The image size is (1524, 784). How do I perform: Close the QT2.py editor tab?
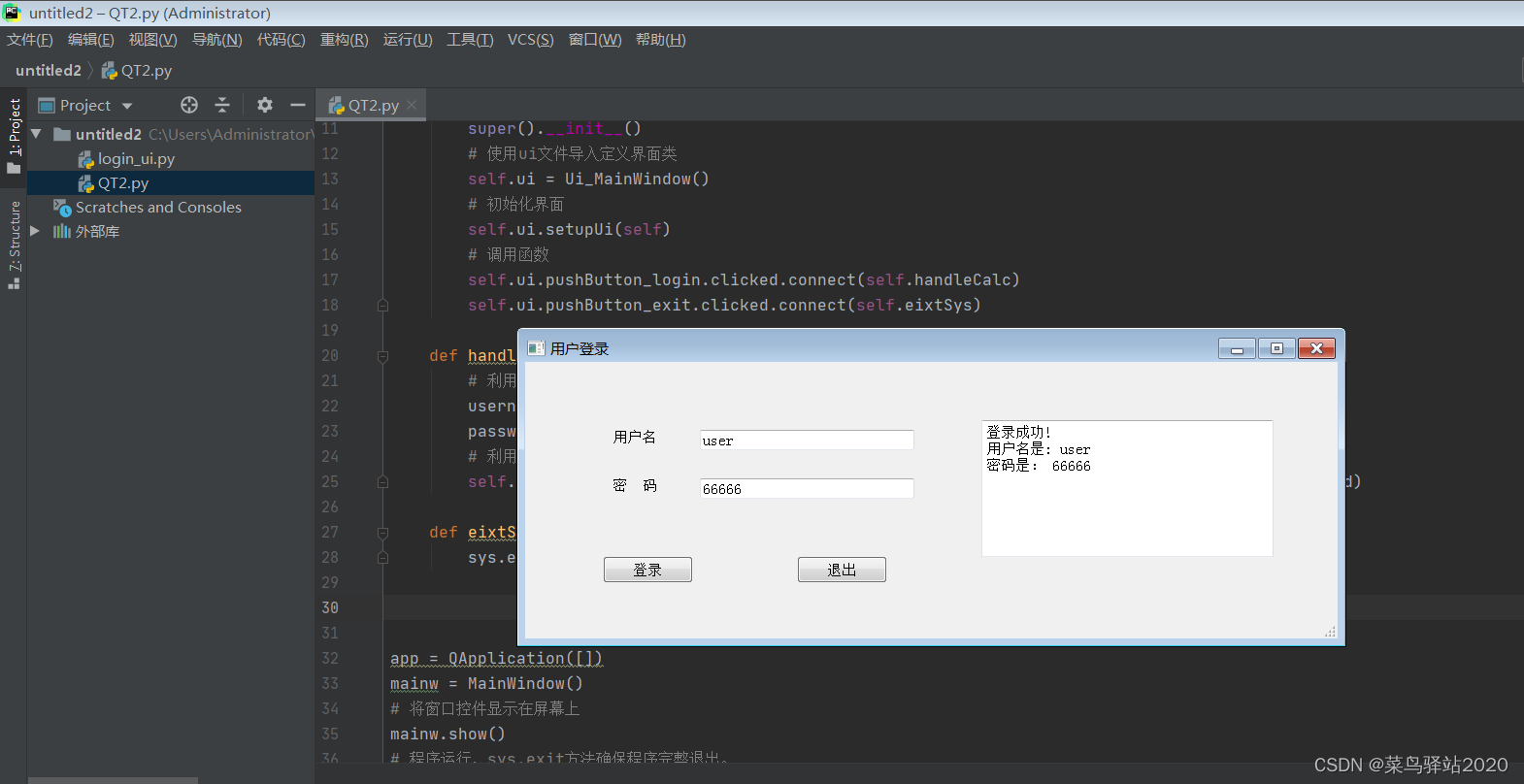pos(412,105)
